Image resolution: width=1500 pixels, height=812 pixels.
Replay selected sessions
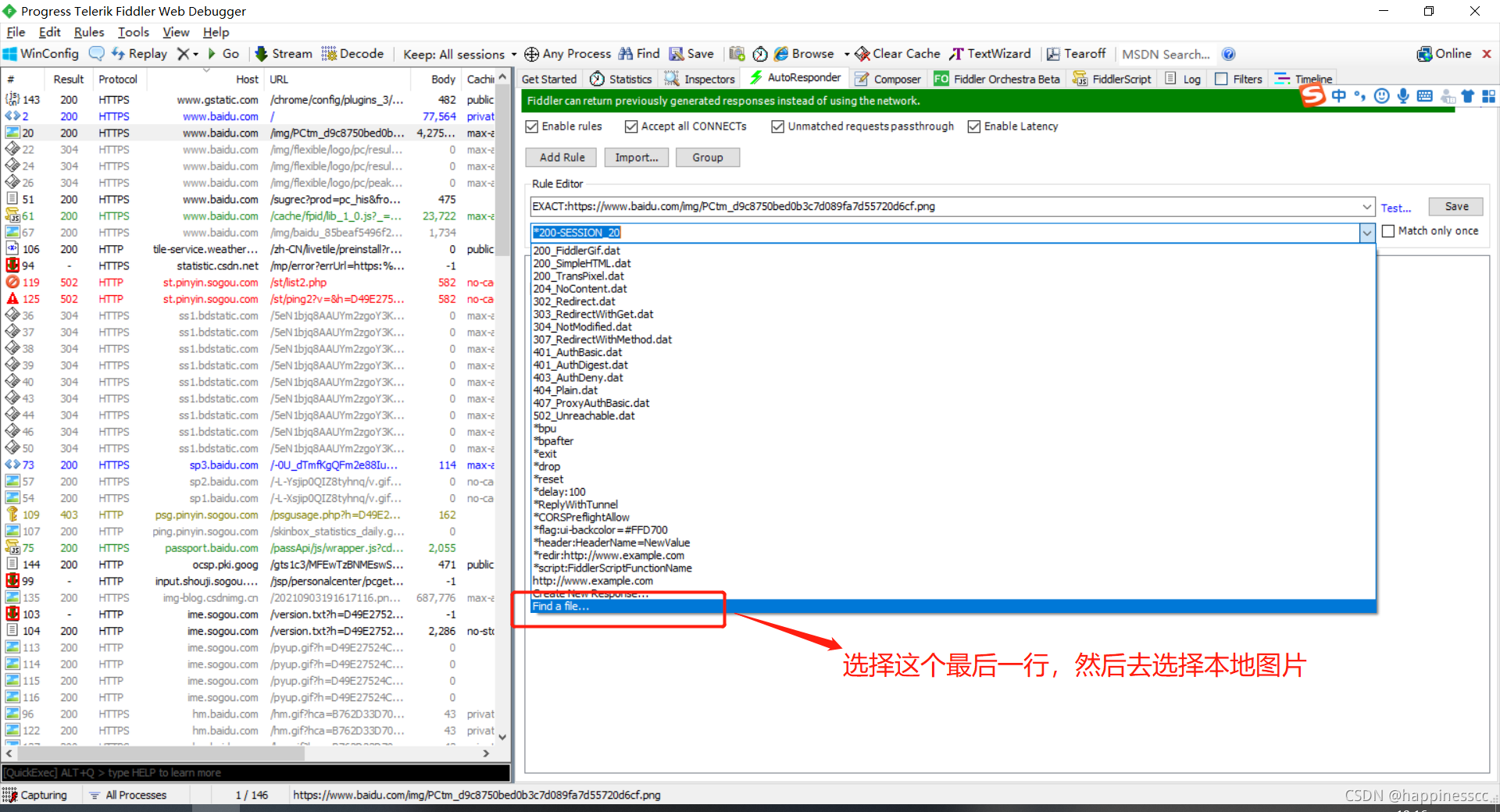(140, 54)
